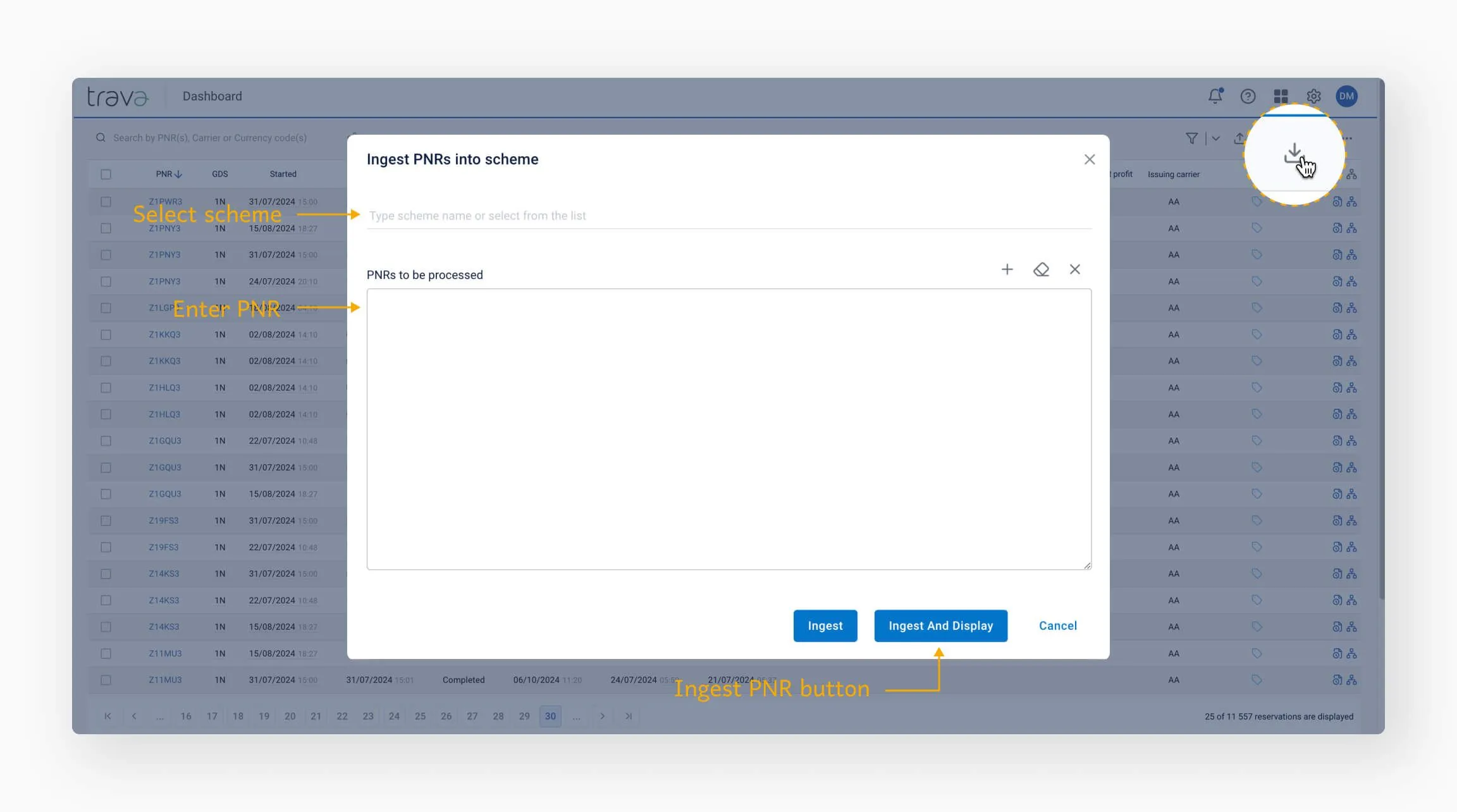Check the row for PNR Z14KS3
1457x812 pixels.
coord(106,574)
